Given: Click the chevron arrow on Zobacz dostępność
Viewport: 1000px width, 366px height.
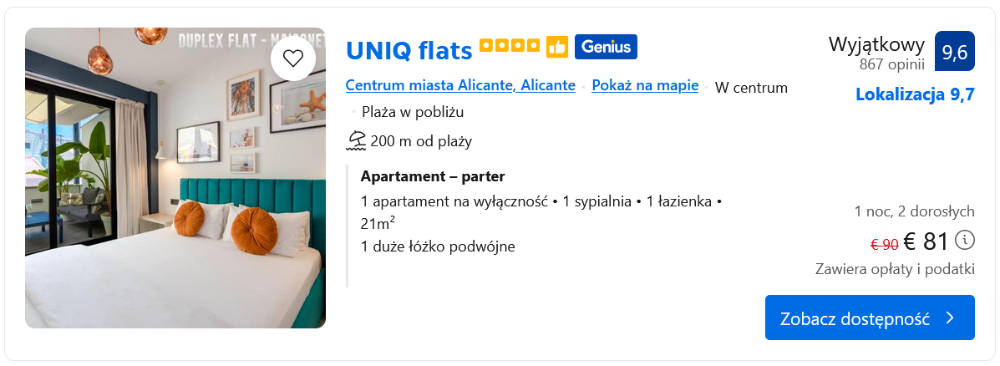Looking at the screenshot, I should point(950,318).
